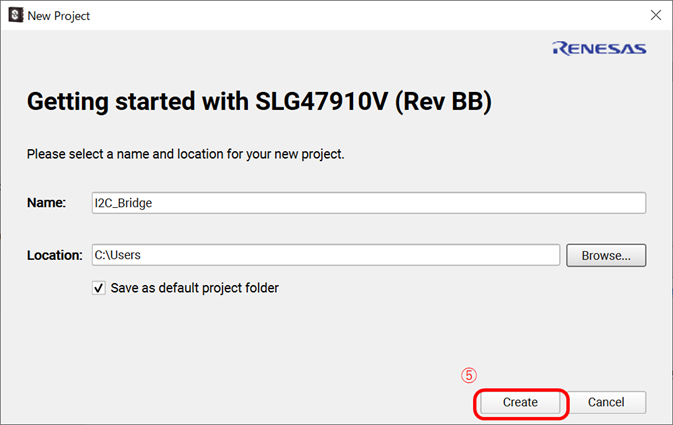Click the 'Please select a name' instruction text
The width and height of the screenshot is (673, 425).
185,154
